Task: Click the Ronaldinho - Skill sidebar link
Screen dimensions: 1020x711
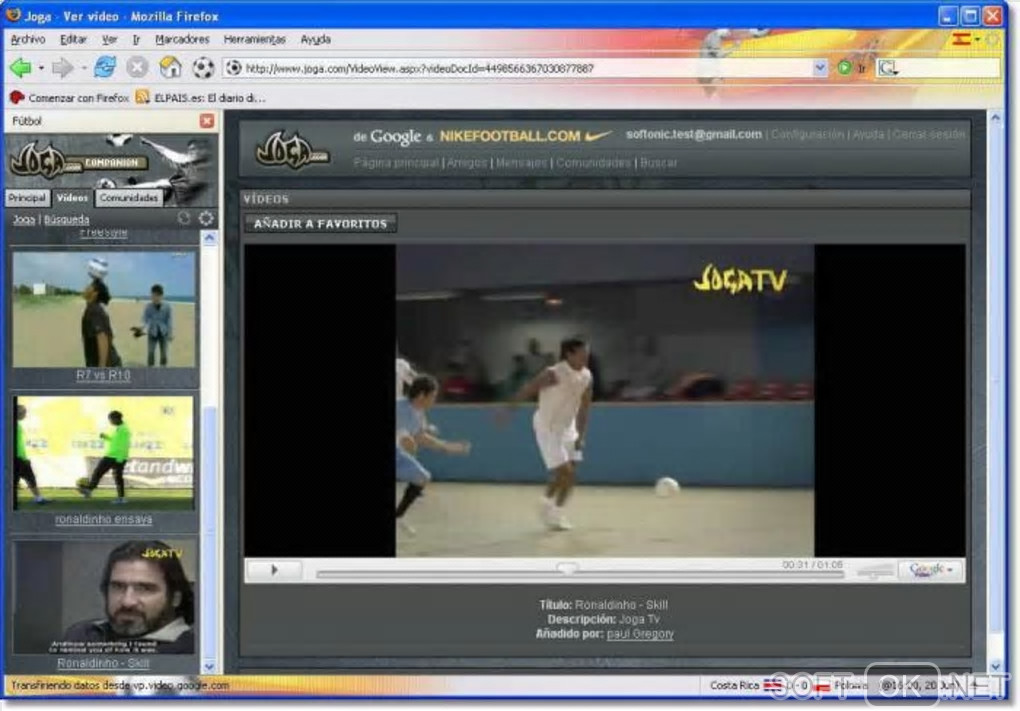Action: pos(103,664)
